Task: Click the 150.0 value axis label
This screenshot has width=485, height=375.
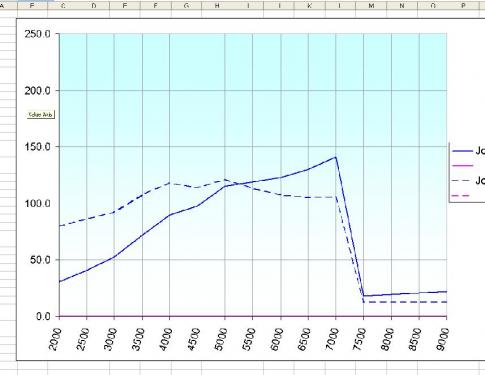Action: tap(37, 147)
